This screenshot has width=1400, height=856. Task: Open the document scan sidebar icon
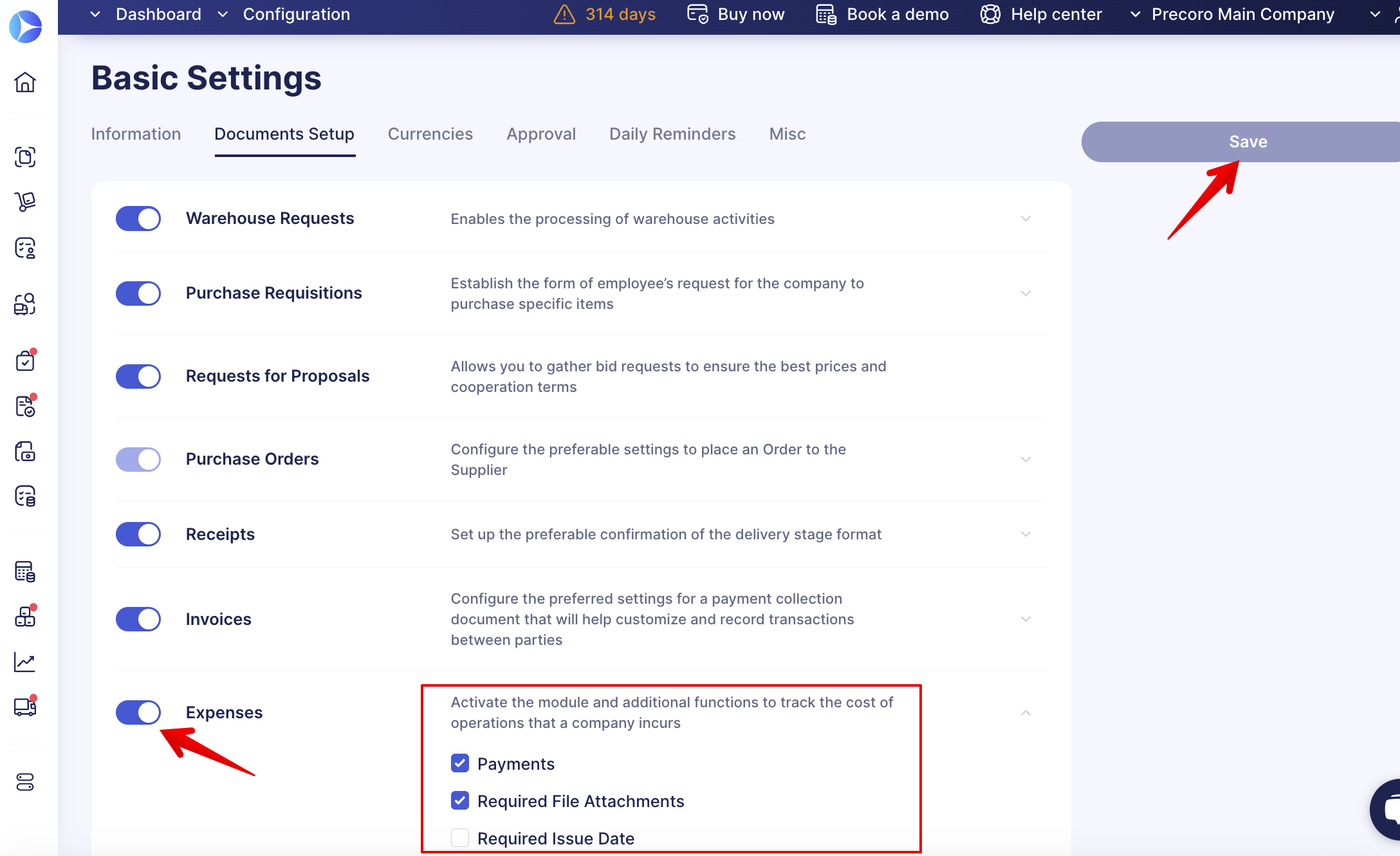tap(25, 157)
